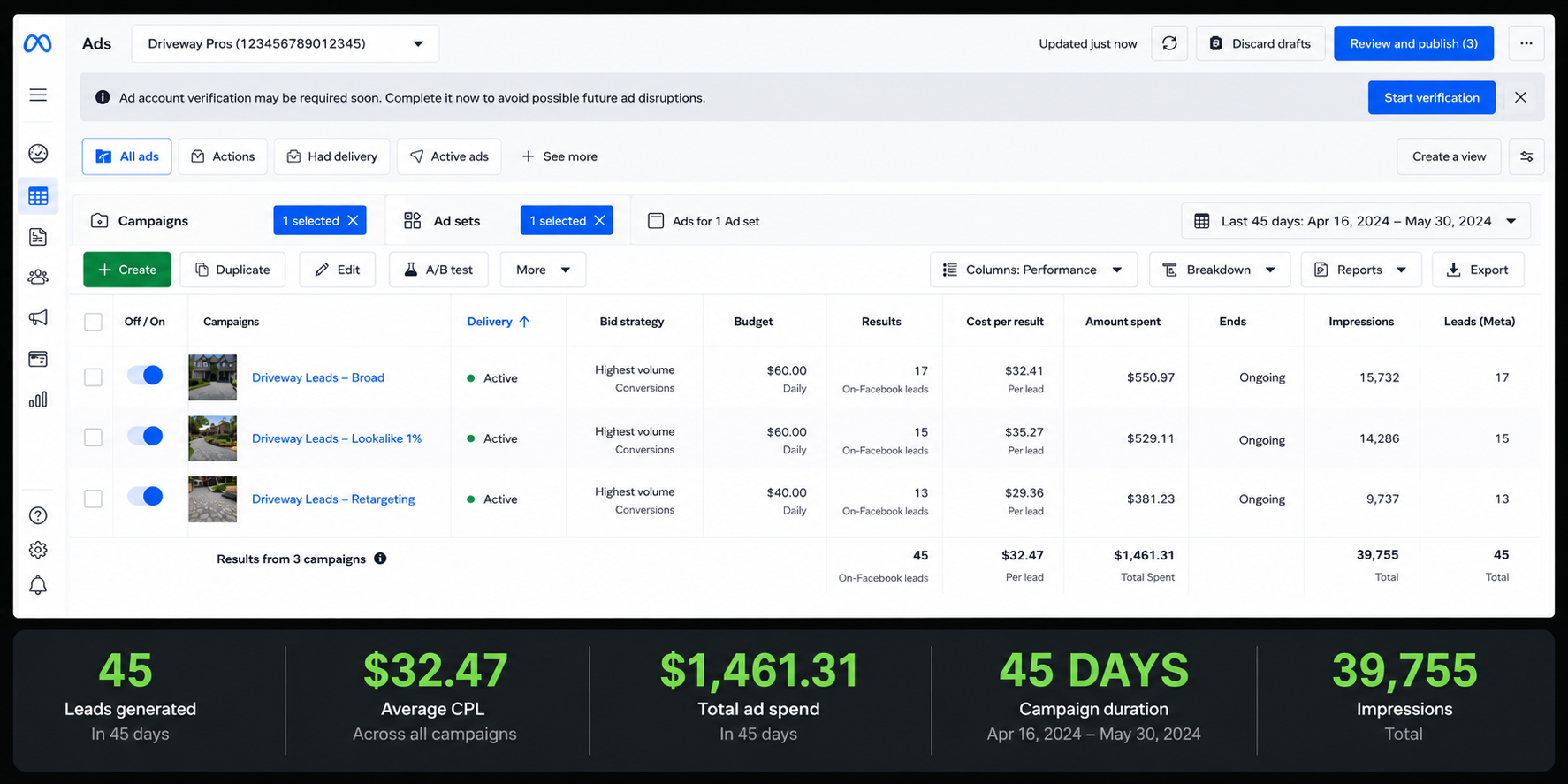Click Review and publish (3)
This screenshot has height=784, width=1568.
pyautogui.click(x=1413, y=43)
